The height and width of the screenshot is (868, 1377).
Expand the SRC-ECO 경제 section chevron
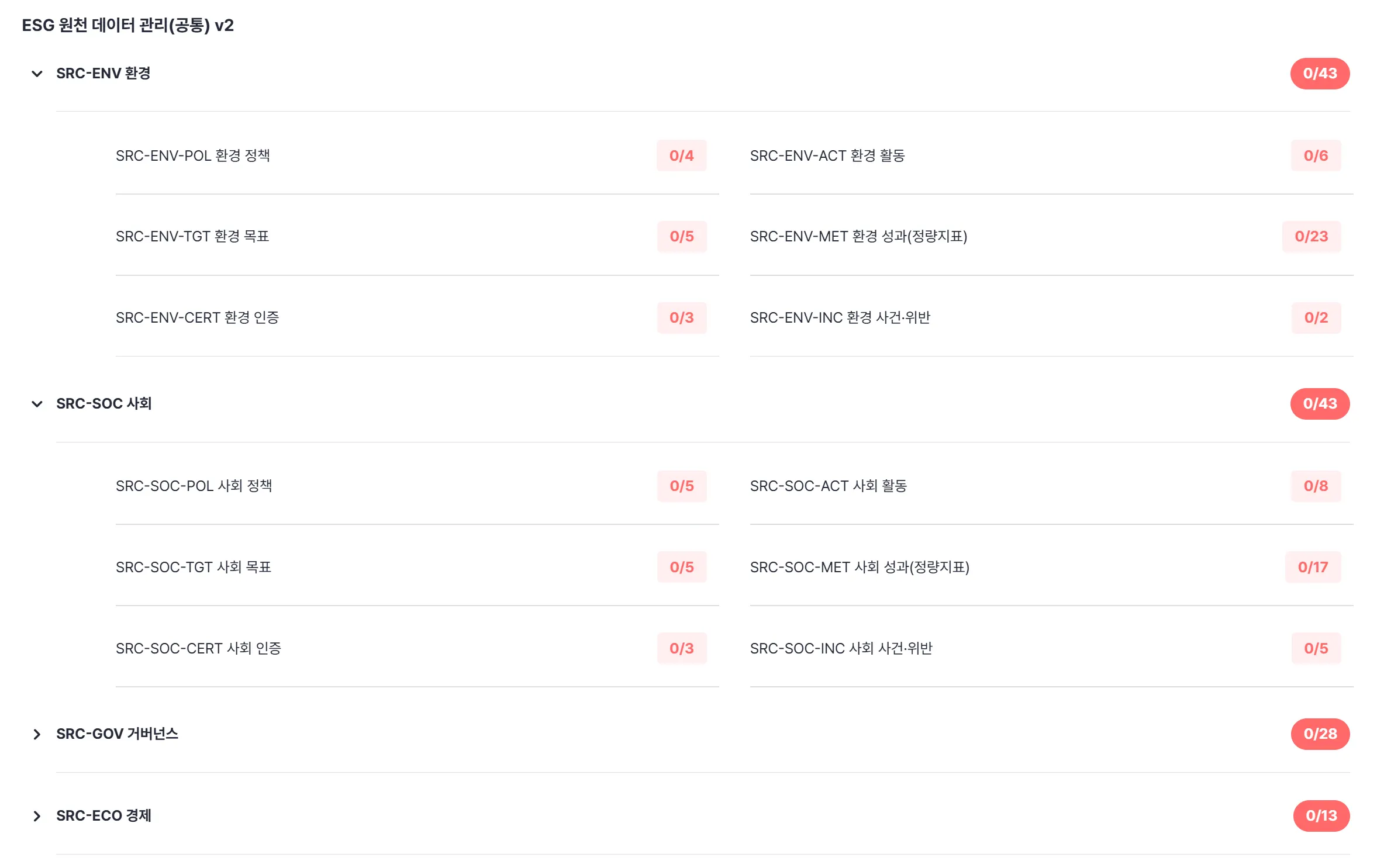37,816
